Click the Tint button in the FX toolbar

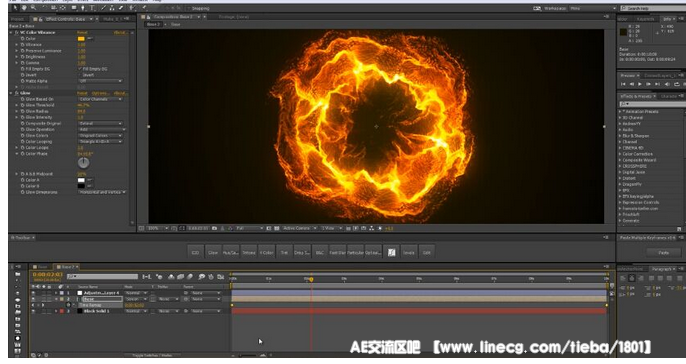(x=284, y=252)
